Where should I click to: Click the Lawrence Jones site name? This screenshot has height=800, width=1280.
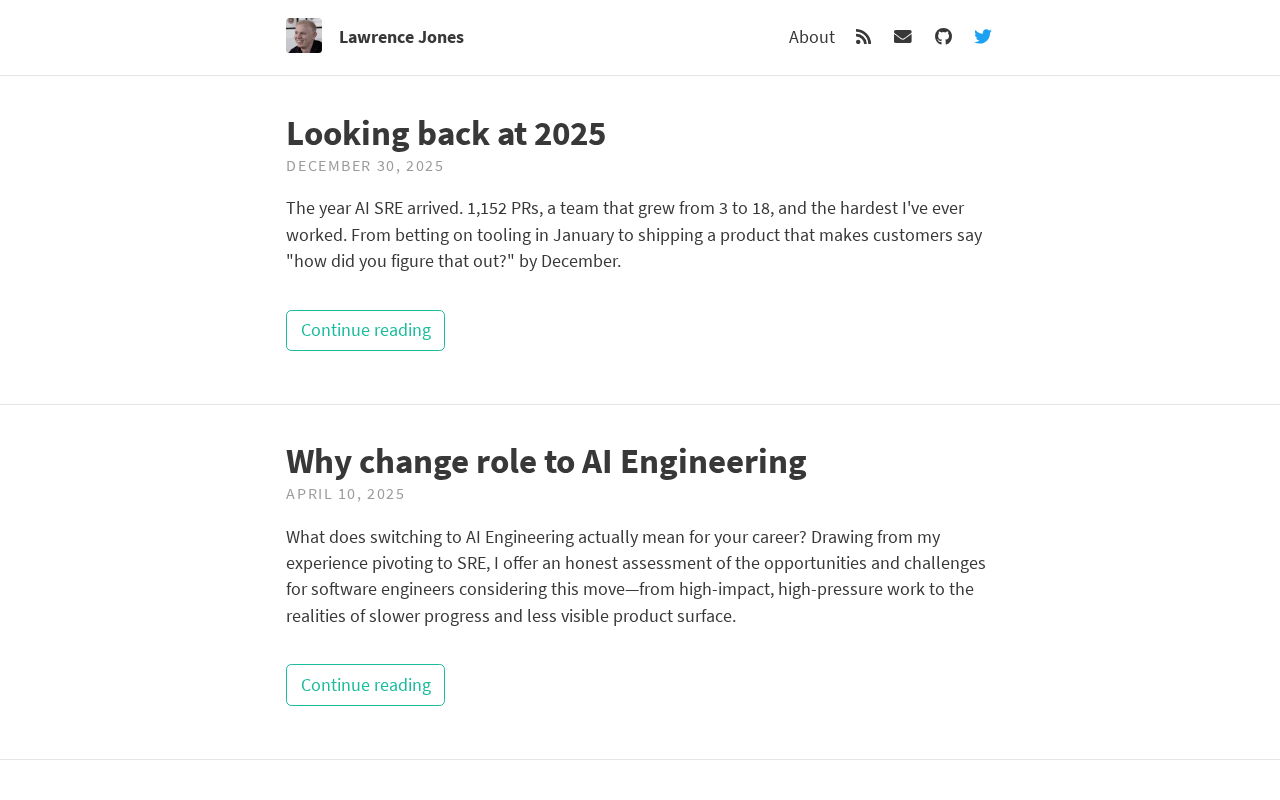[x=401, y=37]
